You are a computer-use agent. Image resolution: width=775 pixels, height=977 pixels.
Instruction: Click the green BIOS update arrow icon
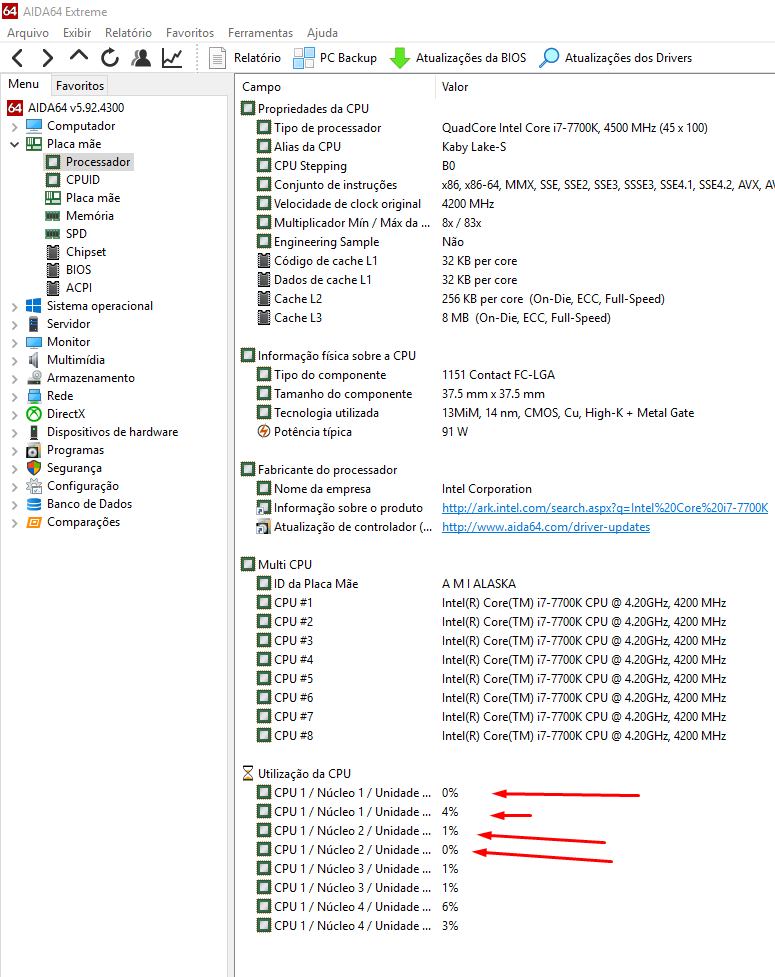[399, 58]
